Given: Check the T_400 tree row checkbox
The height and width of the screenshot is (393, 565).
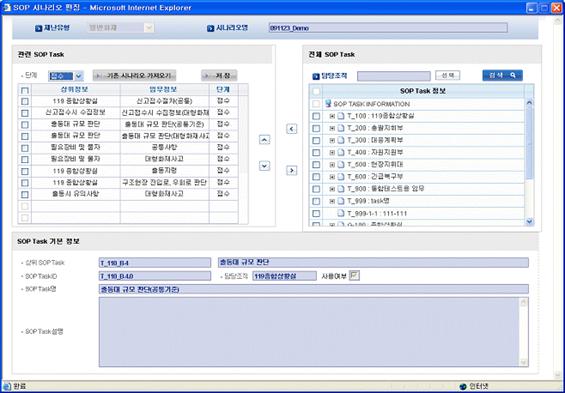Looking at the screenshot, I should tap(316, 152).
